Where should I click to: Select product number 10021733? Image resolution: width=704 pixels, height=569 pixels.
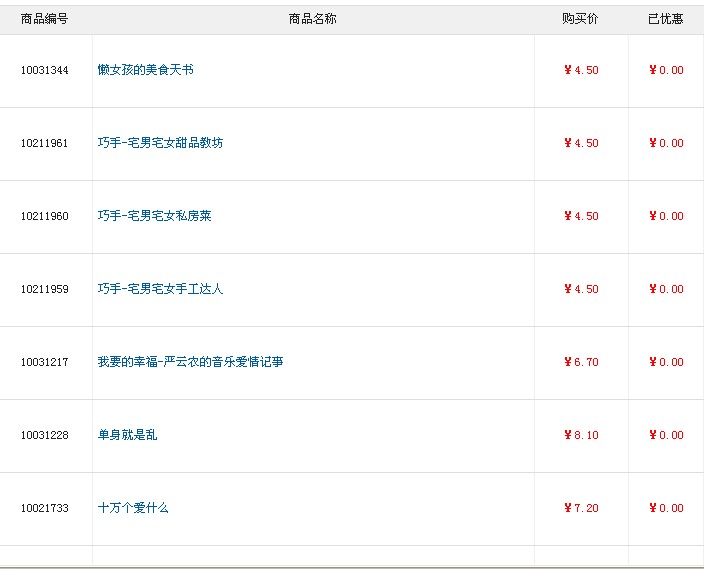44,508
